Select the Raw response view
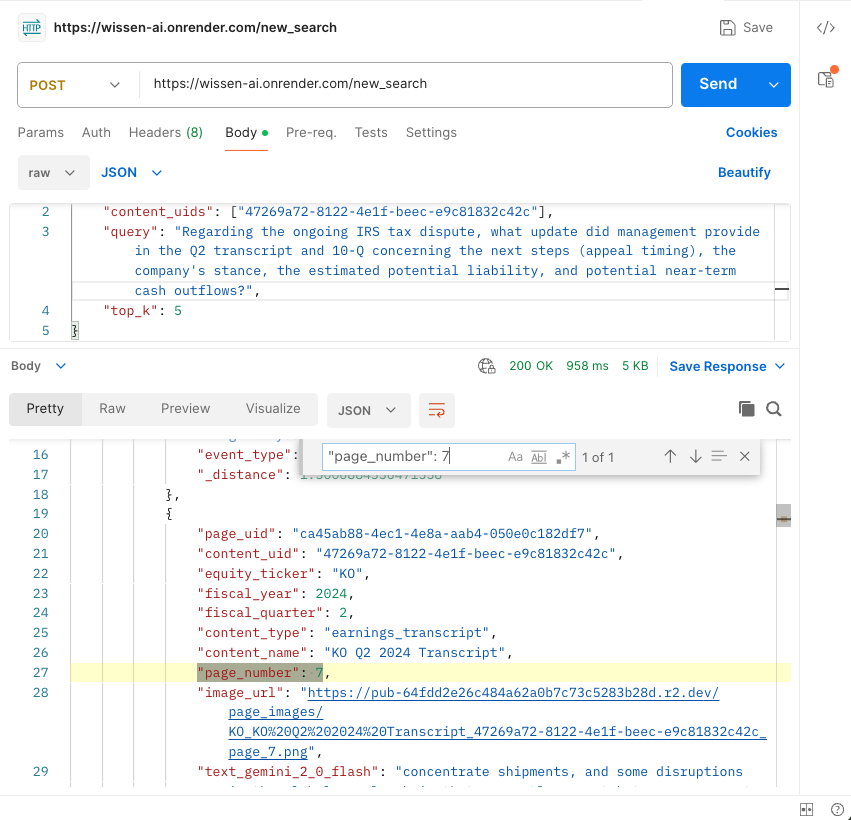The width and height of the screenshot is (851, 820). [112, 409]
